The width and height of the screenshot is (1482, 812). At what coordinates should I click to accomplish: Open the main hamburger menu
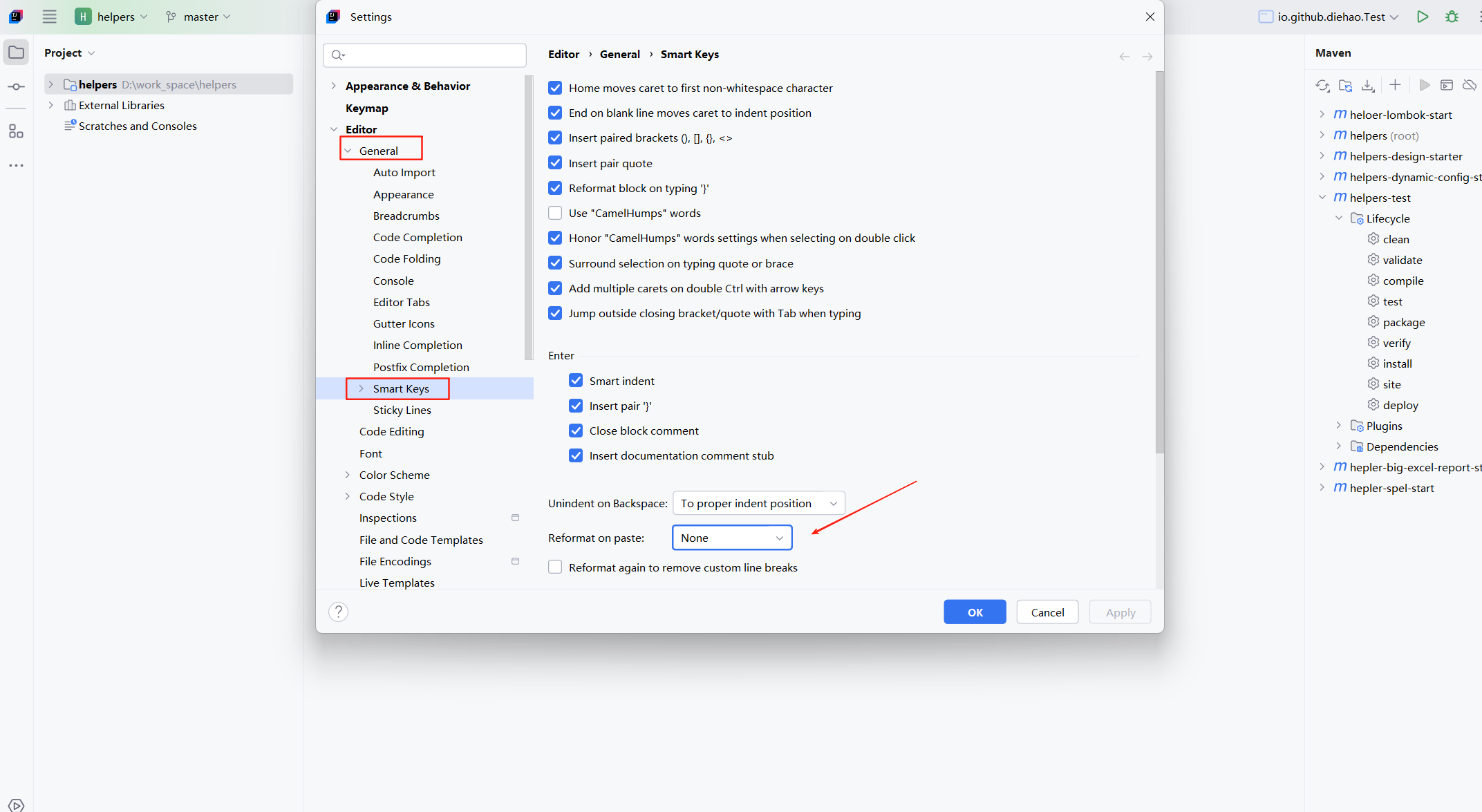click(49, 17)
